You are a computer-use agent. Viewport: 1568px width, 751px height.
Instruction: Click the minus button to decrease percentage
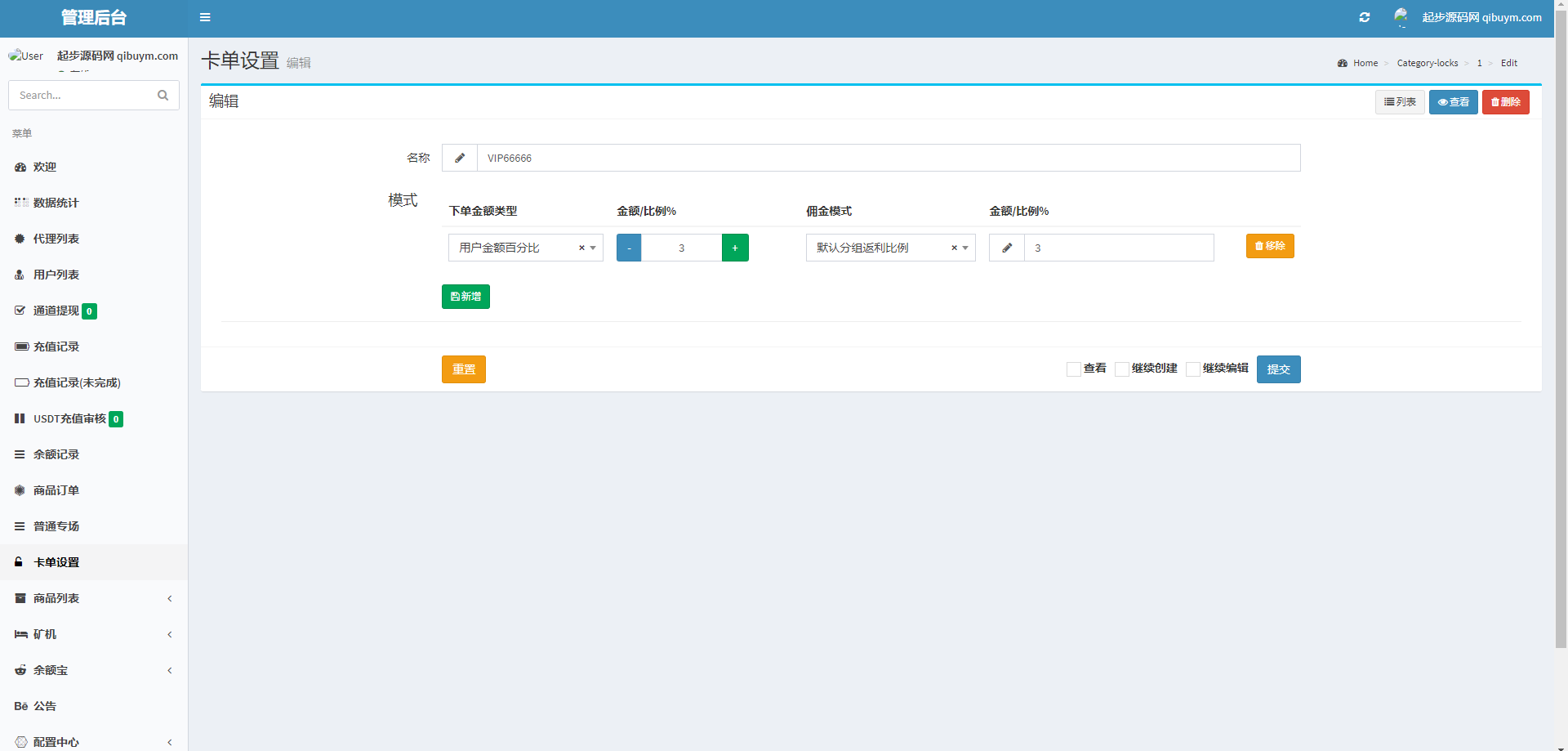[x=629, y=248]
